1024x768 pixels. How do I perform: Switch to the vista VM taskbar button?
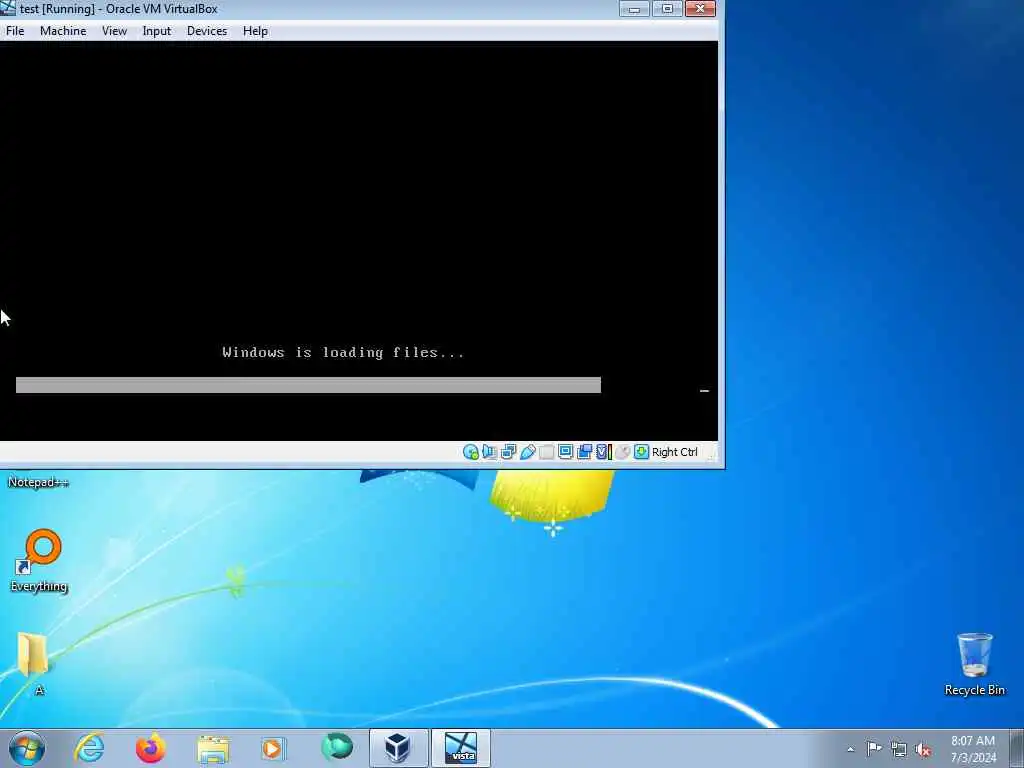pyautogui.click(x=461, y=748)
